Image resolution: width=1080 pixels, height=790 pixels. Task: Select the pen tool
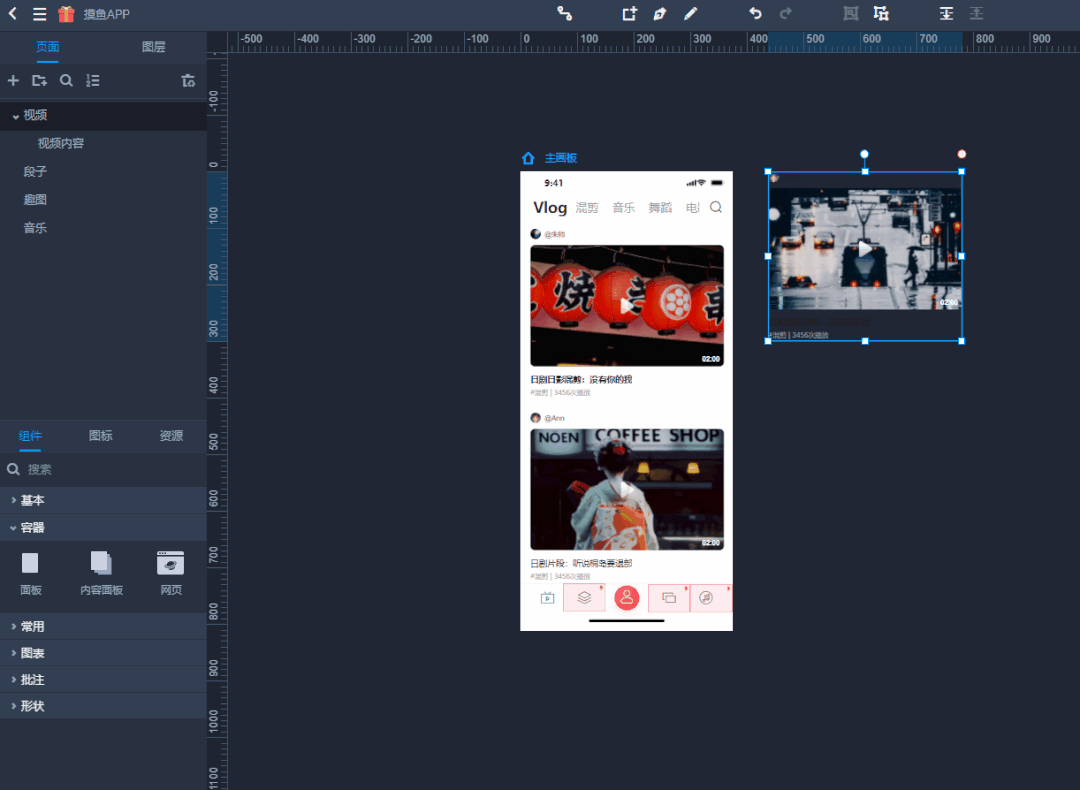coord(660,14)
